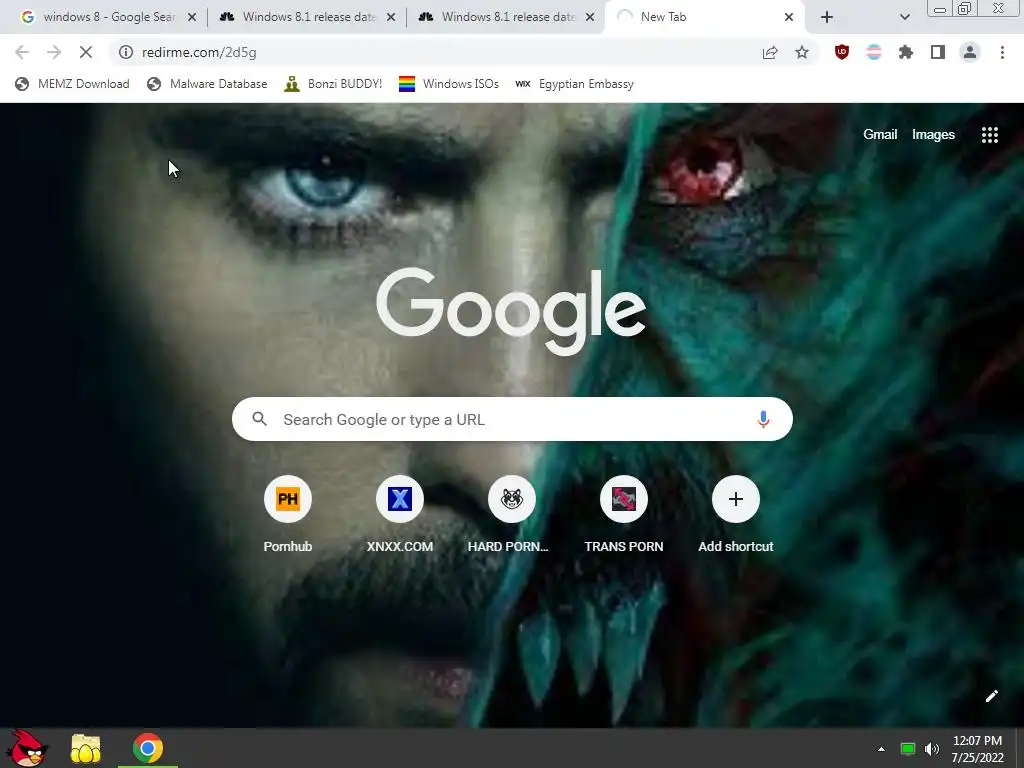Close the first Windows 8.1 release date tab

pos(391,17)
